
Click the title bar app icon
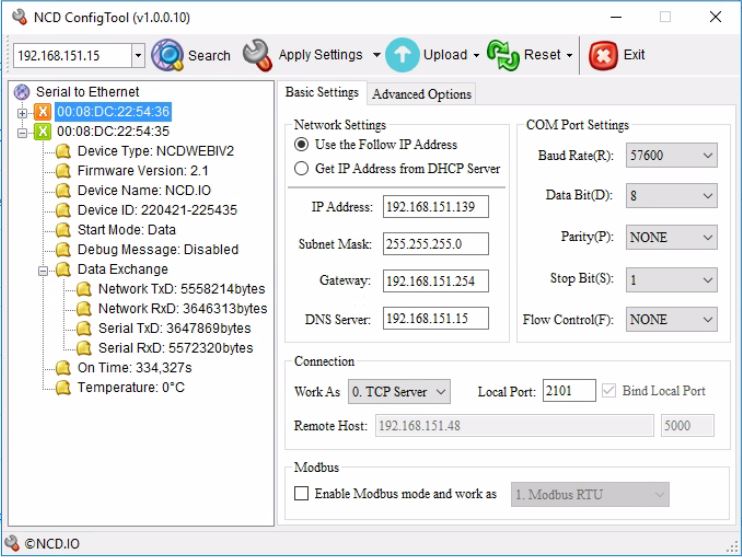(20, 17)
